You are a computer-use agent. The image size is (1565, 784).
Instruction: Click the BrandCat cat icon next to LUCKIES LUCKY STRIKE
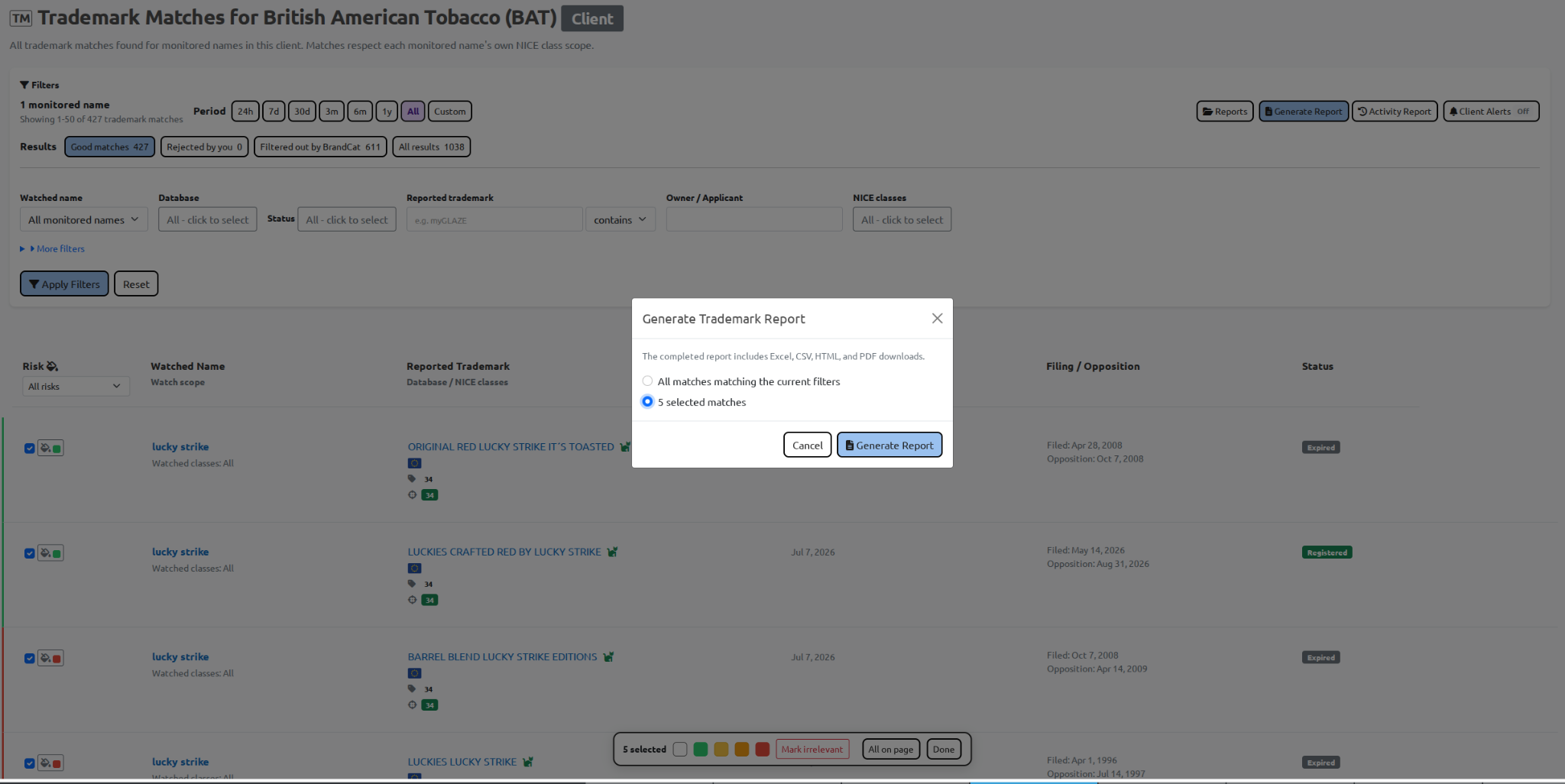point(527,762)
